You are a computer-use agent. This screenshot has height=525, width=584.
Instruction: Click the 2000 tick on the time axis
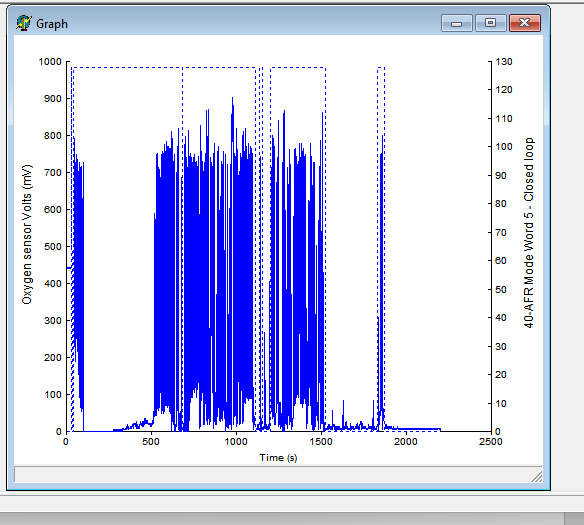(406, 442)
